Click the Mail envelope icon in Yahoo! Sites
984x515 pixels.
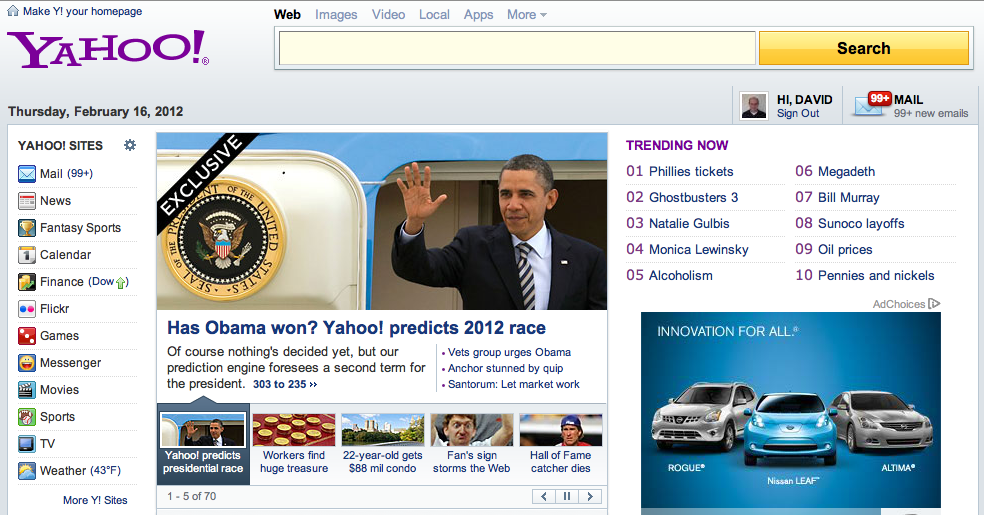(x=26, y=174)
